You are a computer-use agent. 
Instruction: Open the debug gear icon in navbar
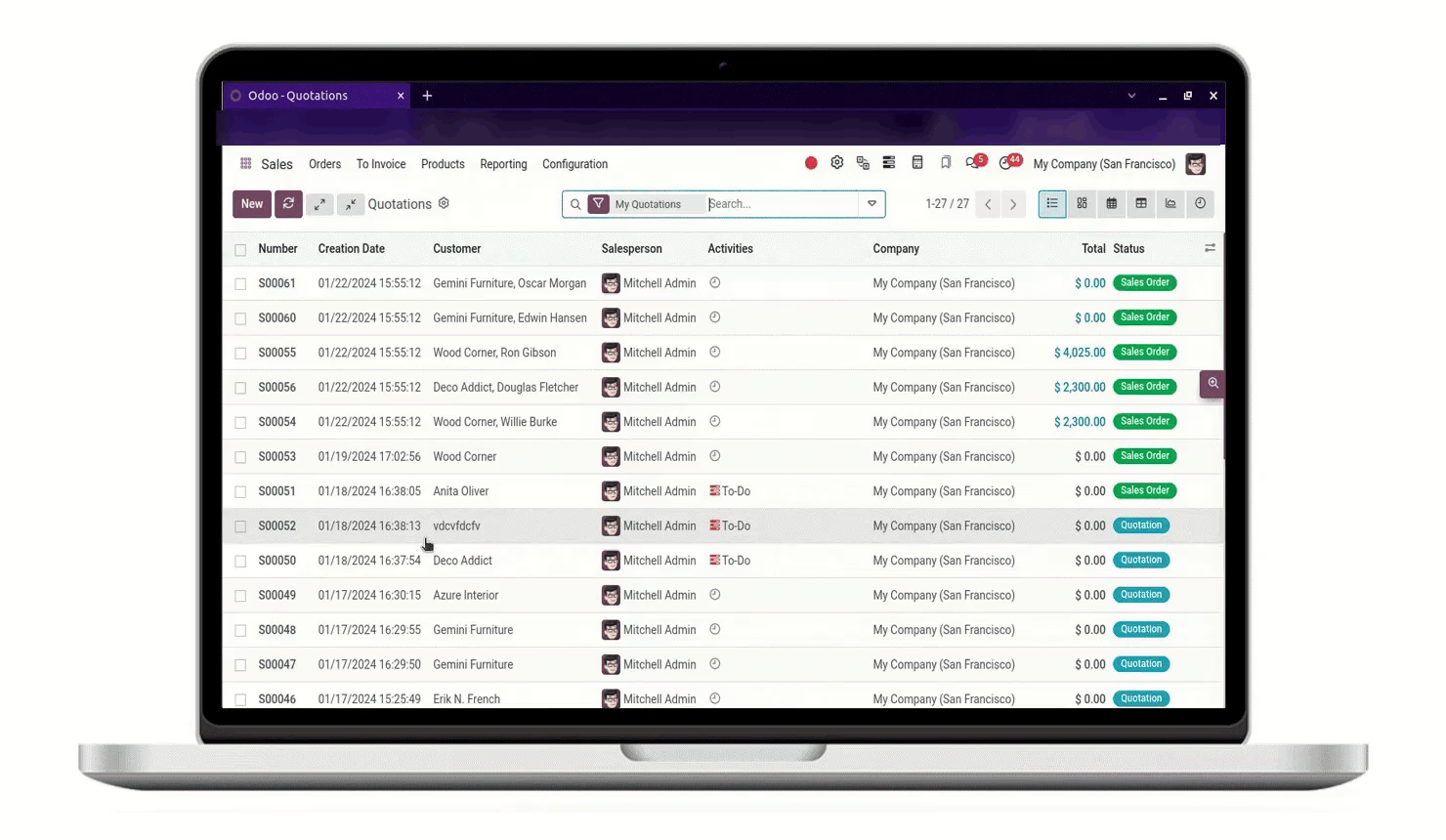837,163
